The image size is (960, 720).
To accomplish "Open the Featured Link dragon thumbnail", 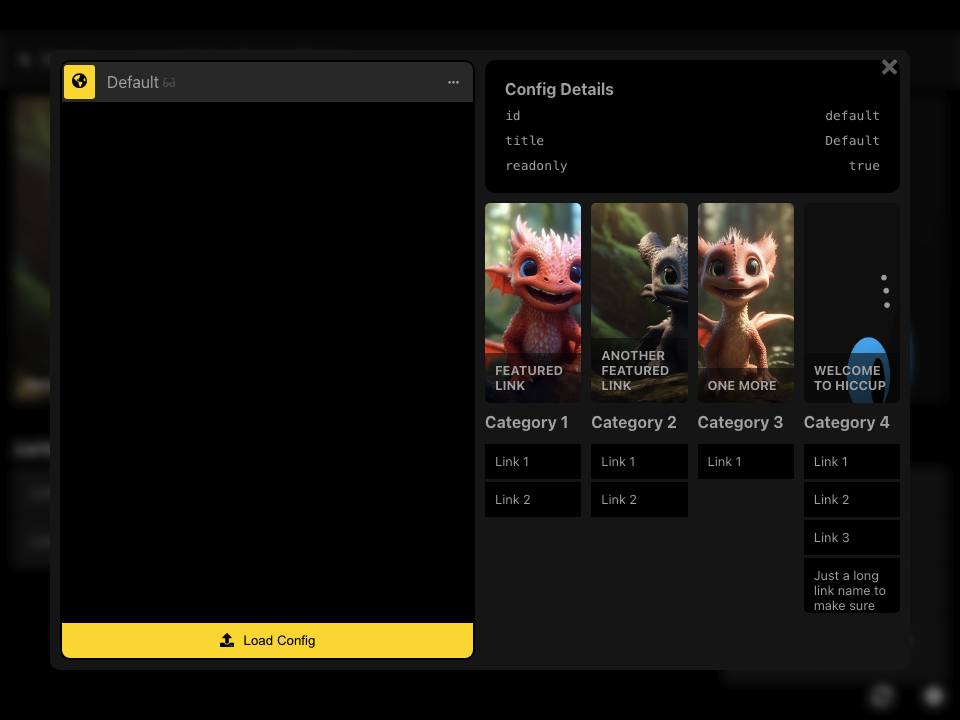I will (533, 302).
